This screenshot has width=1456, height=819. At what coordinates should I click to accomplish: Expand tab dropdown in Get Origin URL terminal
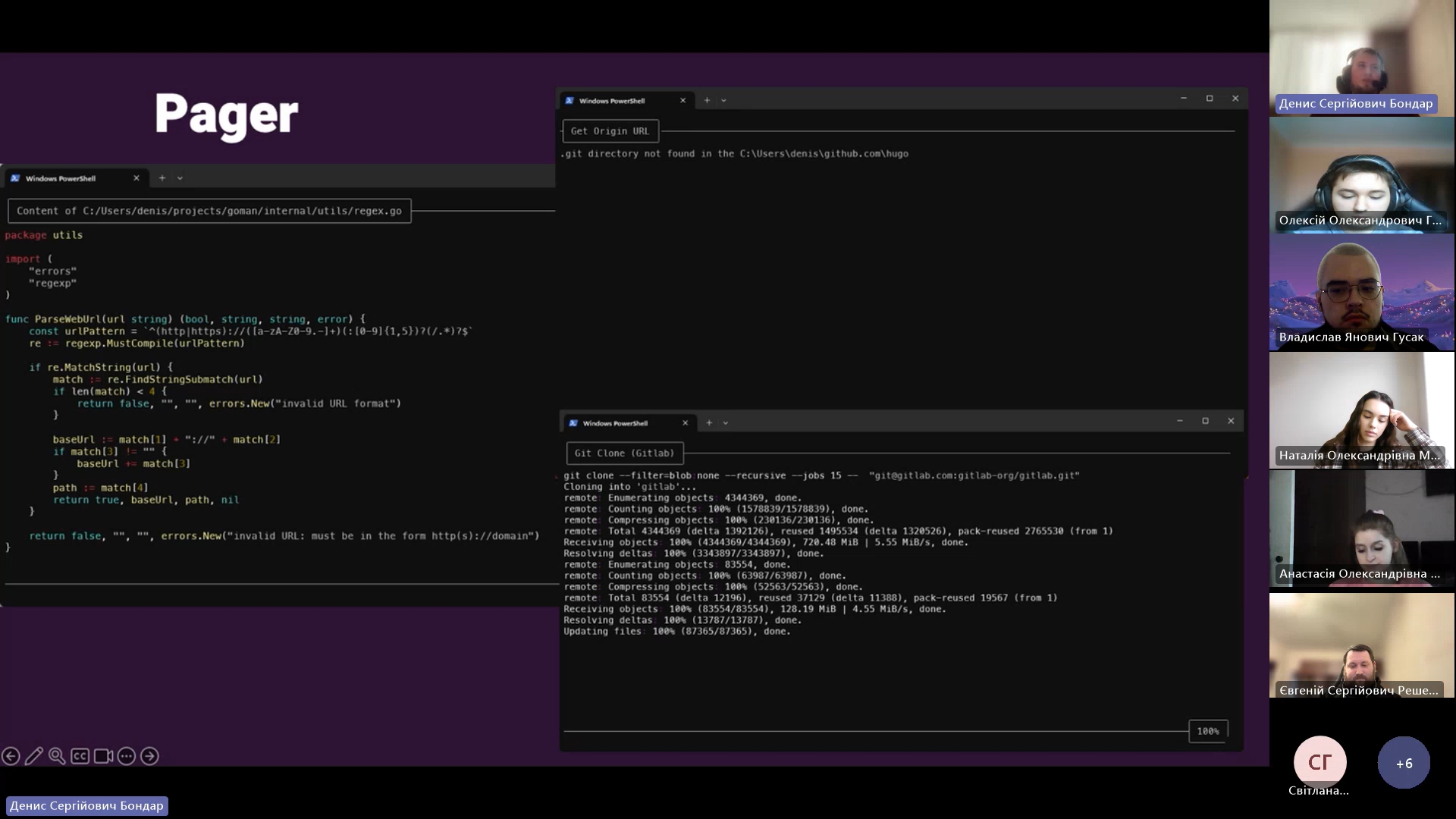click(x=723, y=100)
